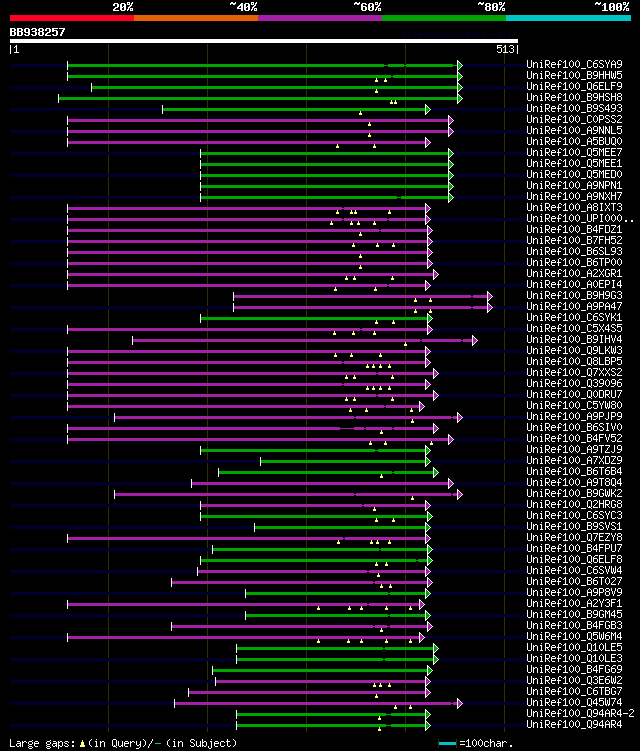
Task: Select the UniRef100_Q10LE5 label
Action: 574,648
